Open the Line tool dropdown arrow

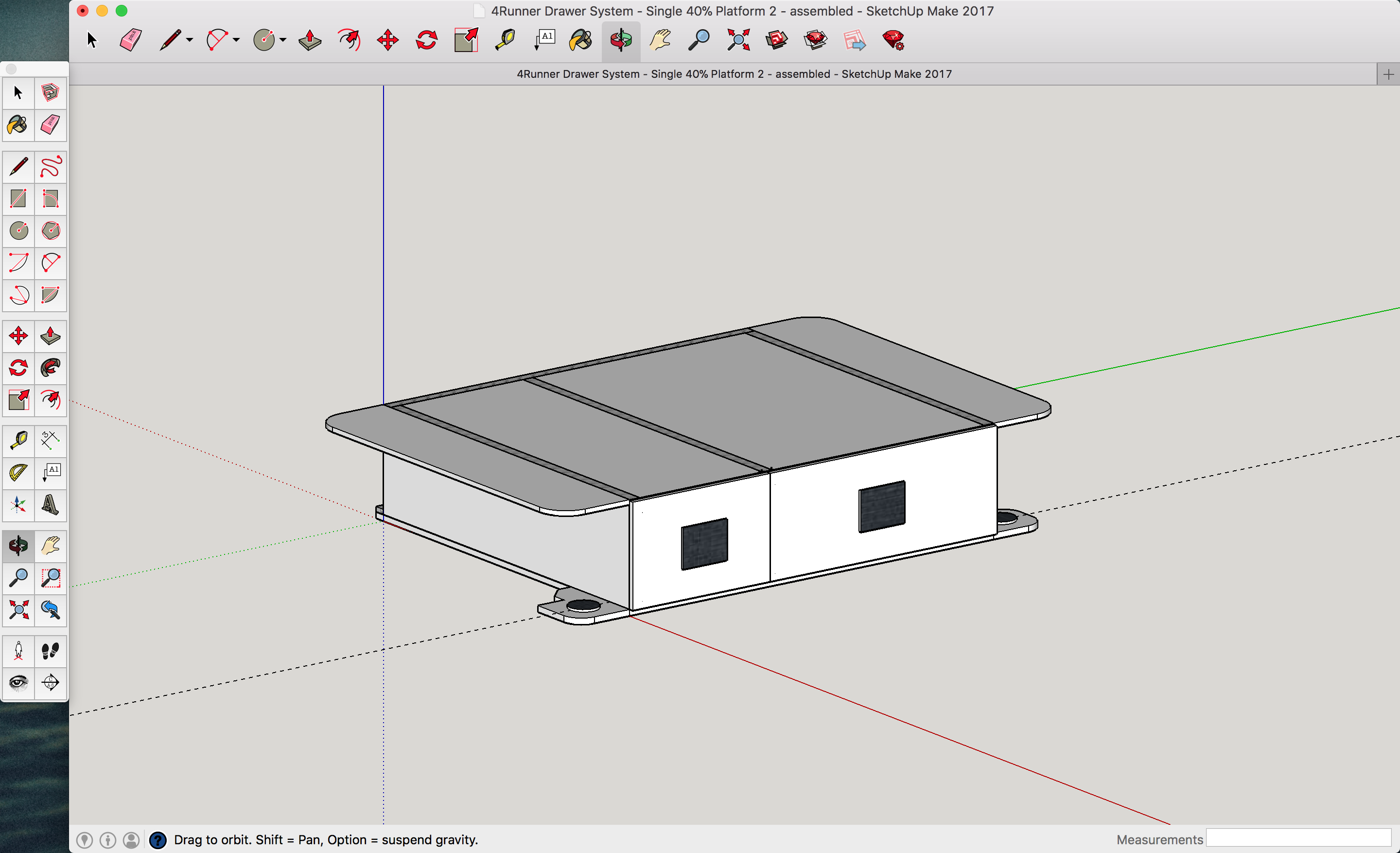(190, 40)
